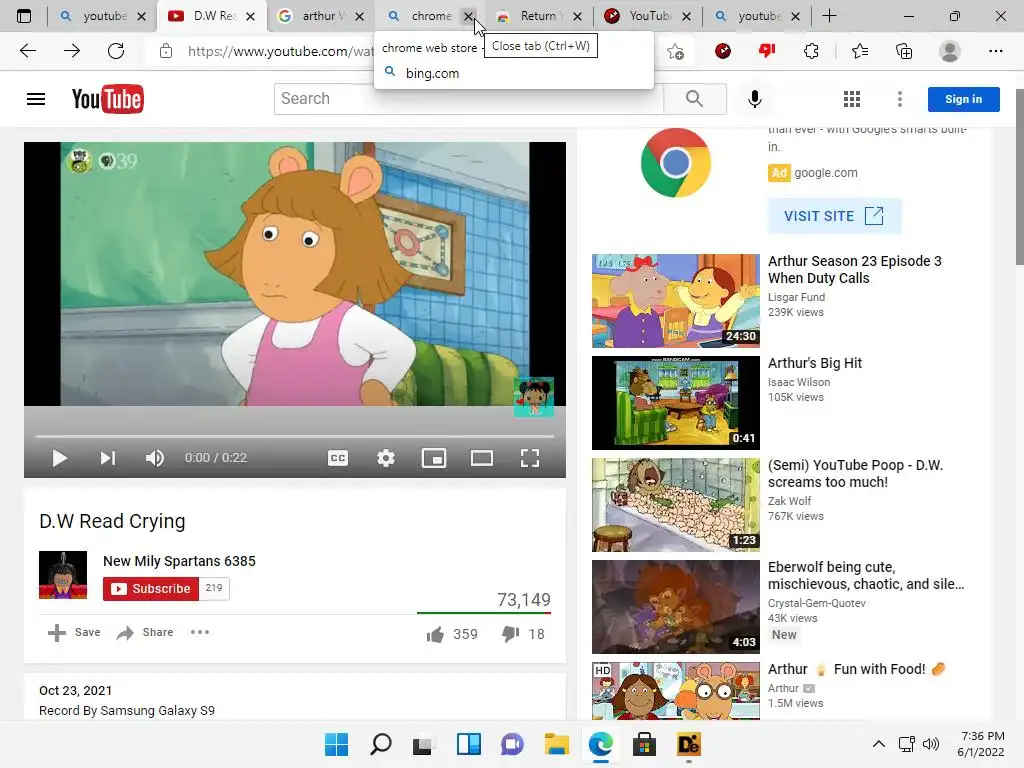The image size is (1024, 768).
Task: Mute the video player volume
Action: click(155, 458)
